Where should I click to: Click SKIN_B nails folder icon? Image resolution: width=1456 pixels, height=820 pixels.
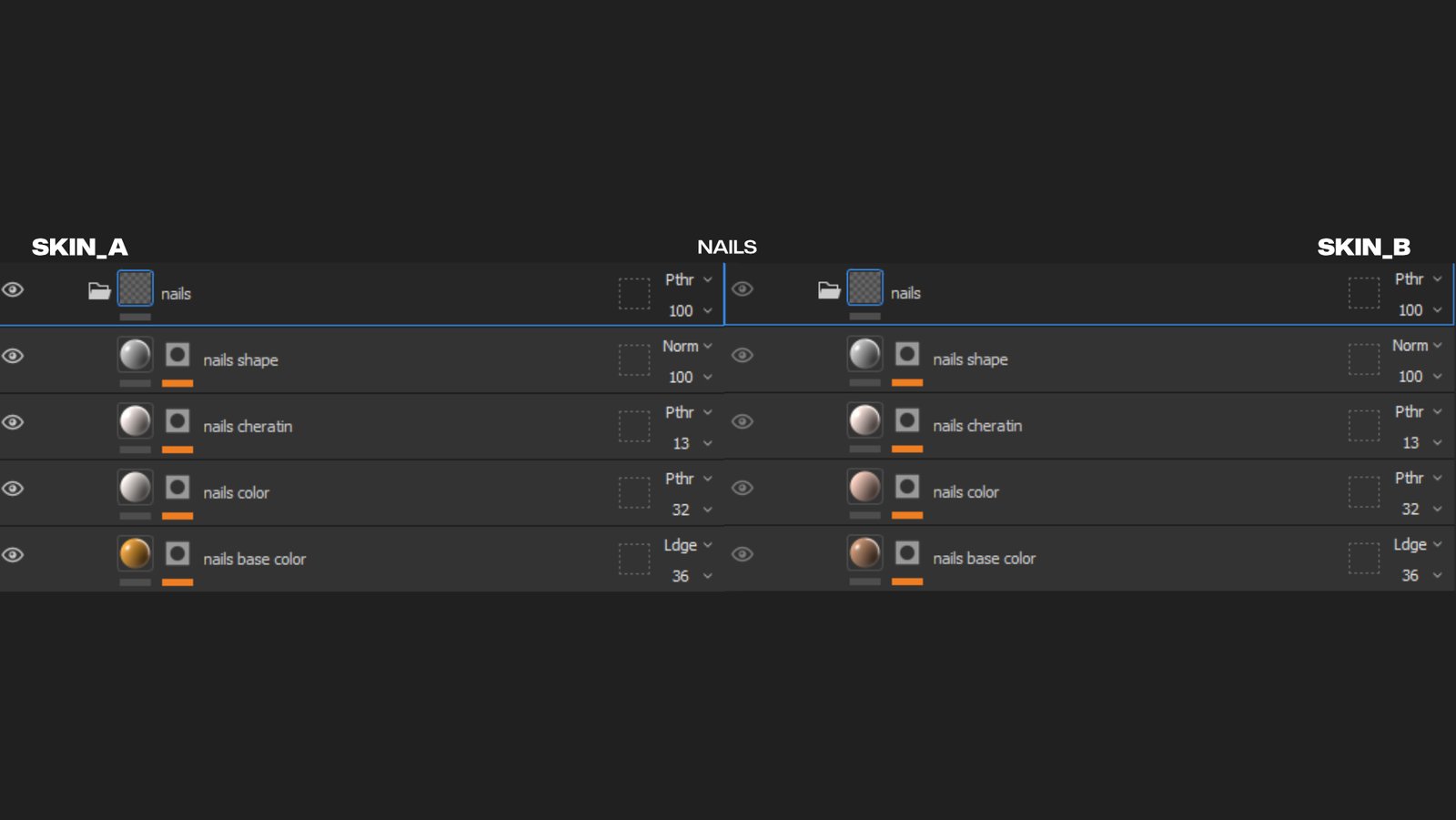(829, 290)
